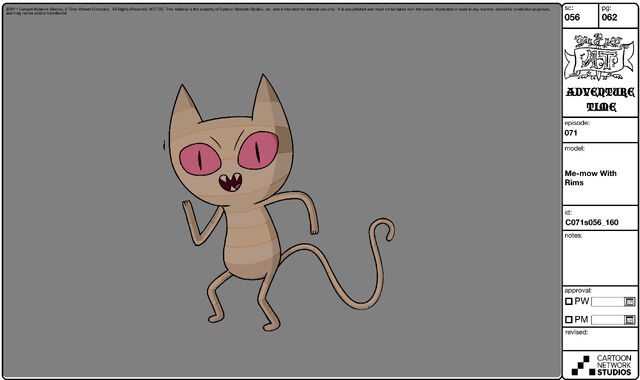Click the page number 062 field
Image resolution: width=640 pixels, height=380 pixels.
click(618, 16)
